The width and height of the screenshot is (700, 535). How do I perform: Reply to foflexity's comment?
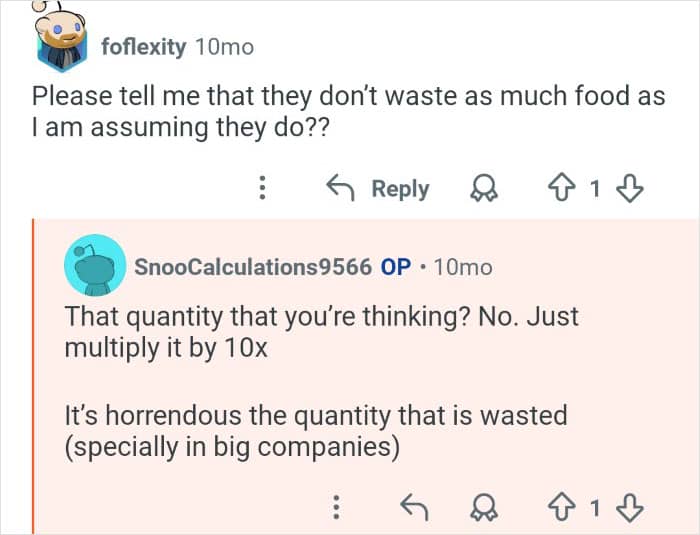pyautogui.click(x=379, y=189)
